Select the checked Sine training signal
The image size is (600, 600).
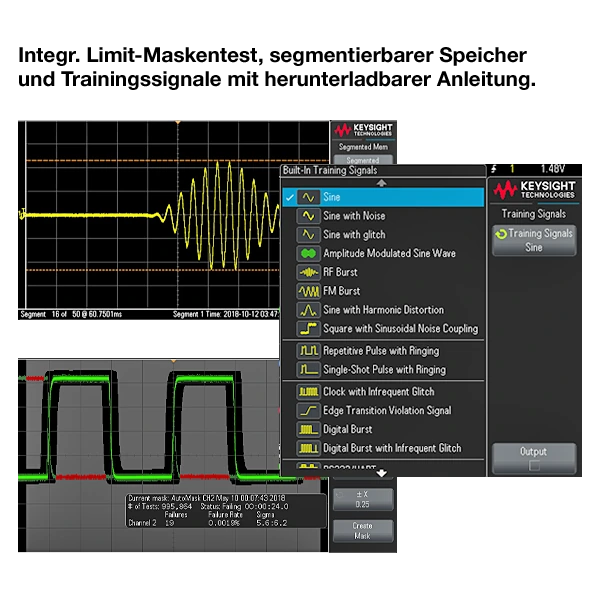pyautogui.click(x=381, y=197)
